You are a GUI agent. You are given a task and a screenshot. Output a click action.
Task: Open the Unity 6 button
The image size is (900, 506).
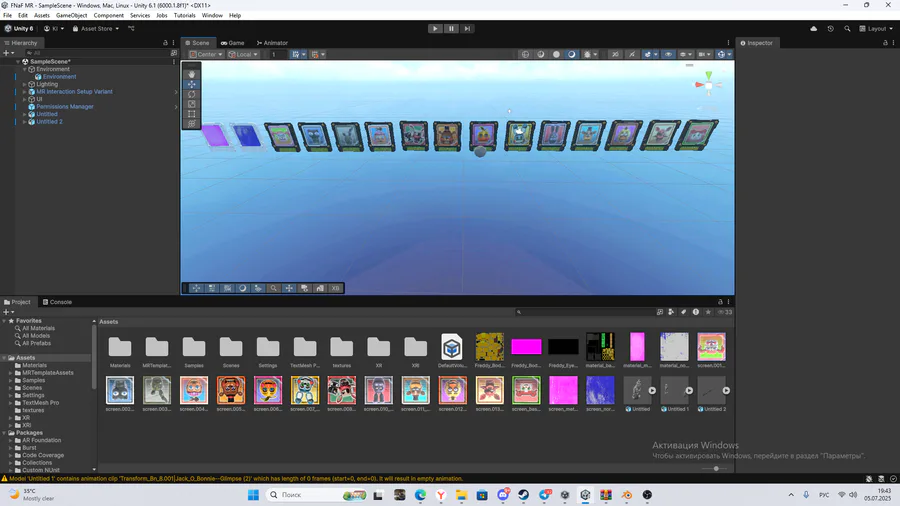pyautogui.click(x=19, y=29)
